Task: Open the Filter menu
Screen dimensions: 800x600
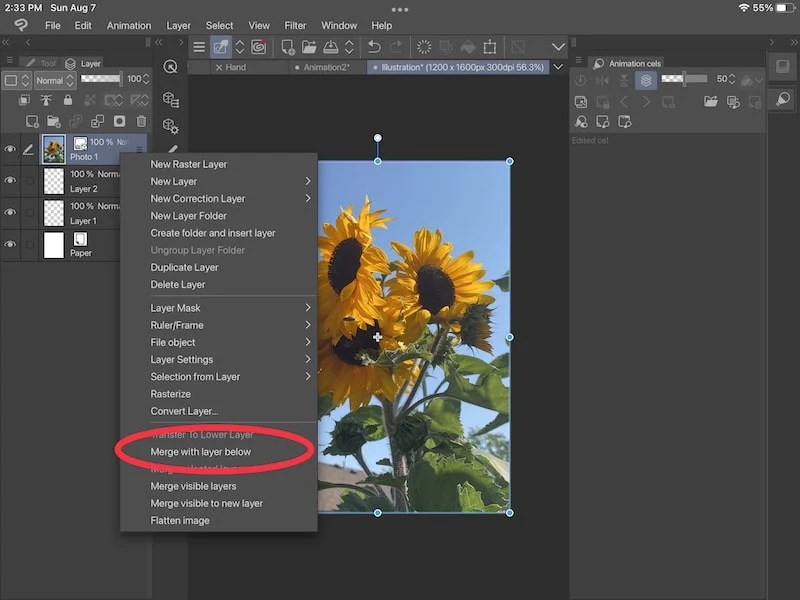Action: pyautogui.click(x=295, y=26)
